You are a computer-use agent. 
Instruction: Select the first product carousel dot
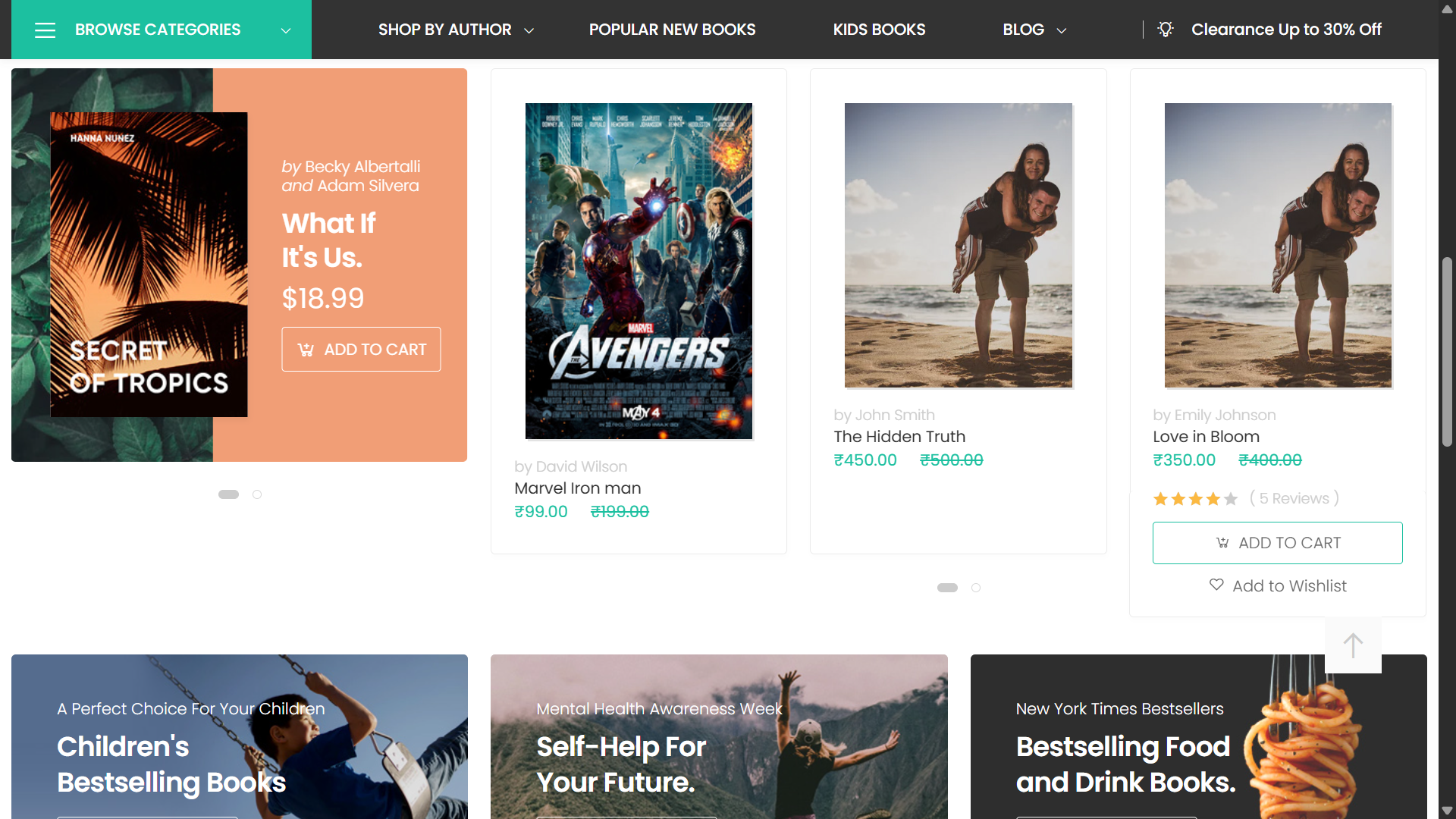(x=947, y=588)
